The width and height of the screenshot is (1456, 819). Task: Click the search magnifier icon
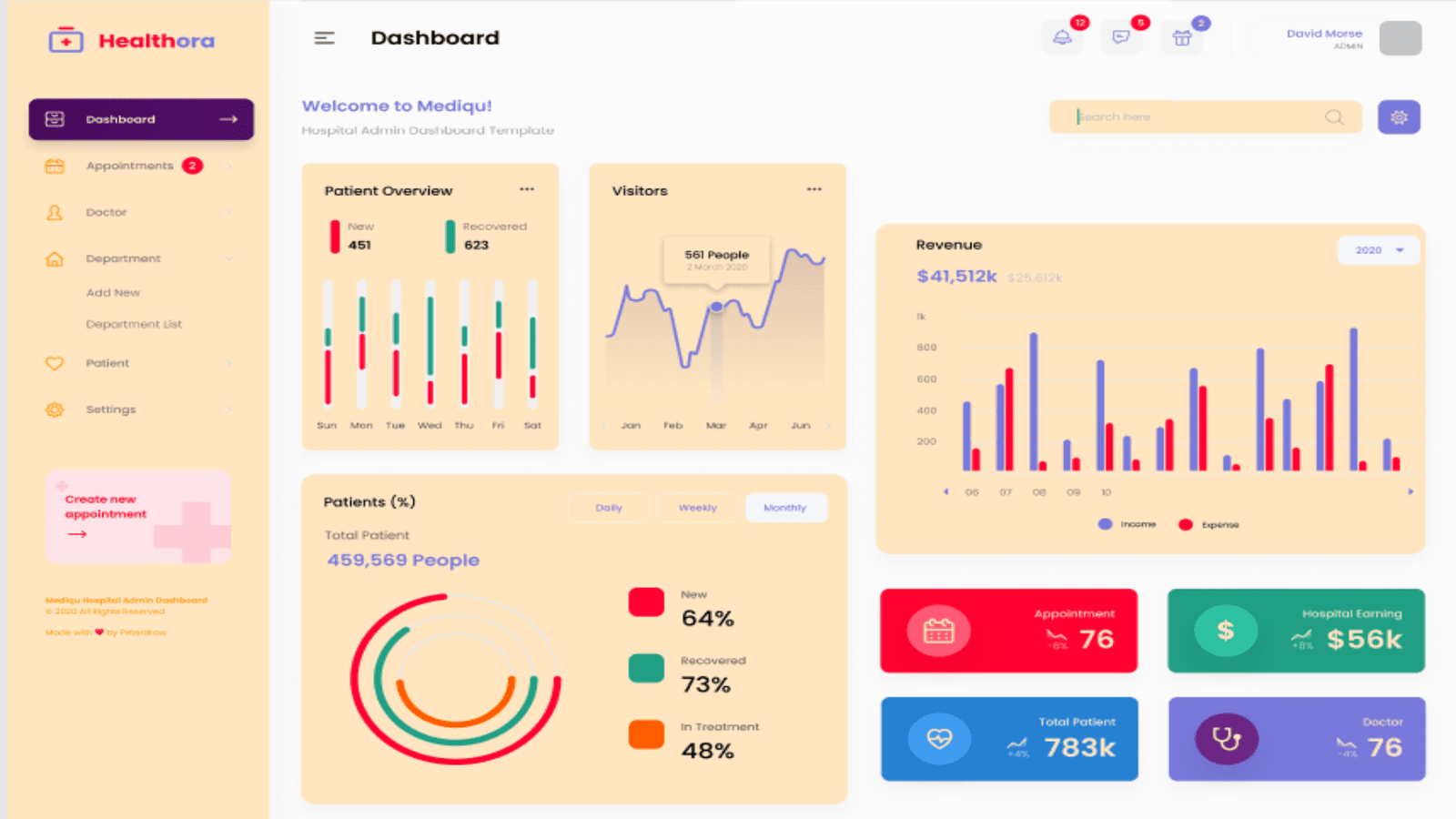coord(1334,116)
